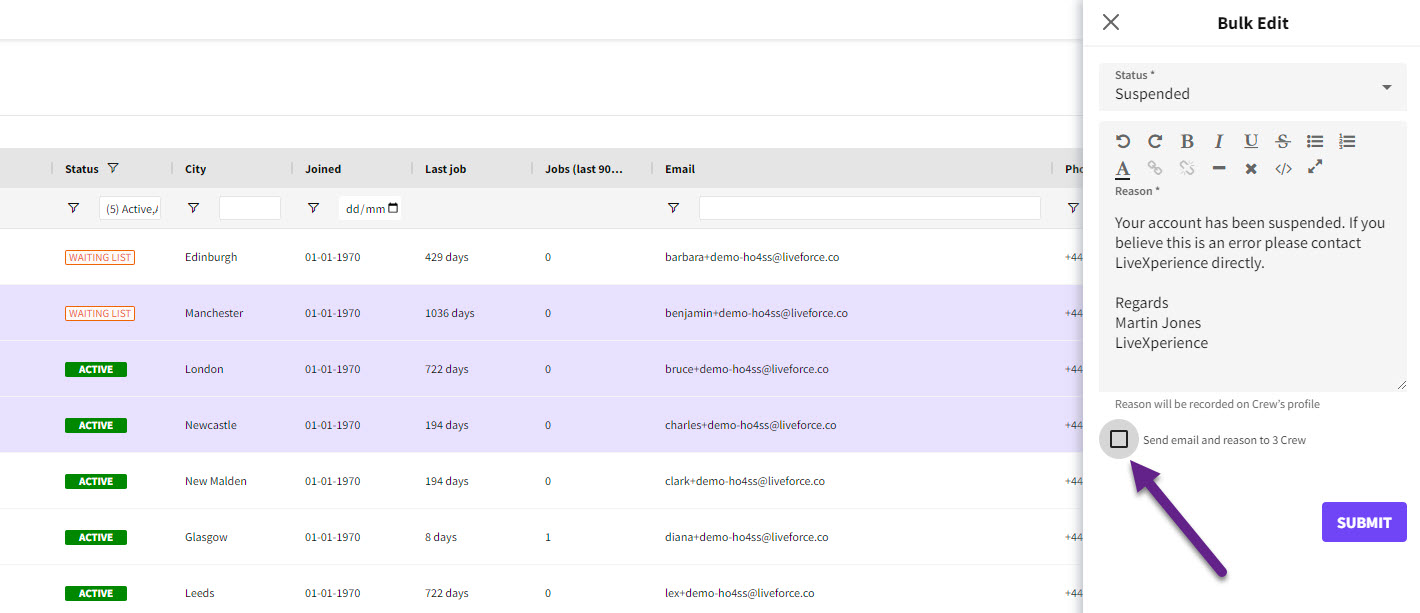The height and width of the screenshot is (613, 1420).
Task: Enable Send email and reason to 3 Crew
Action: tap(1119, 439)
